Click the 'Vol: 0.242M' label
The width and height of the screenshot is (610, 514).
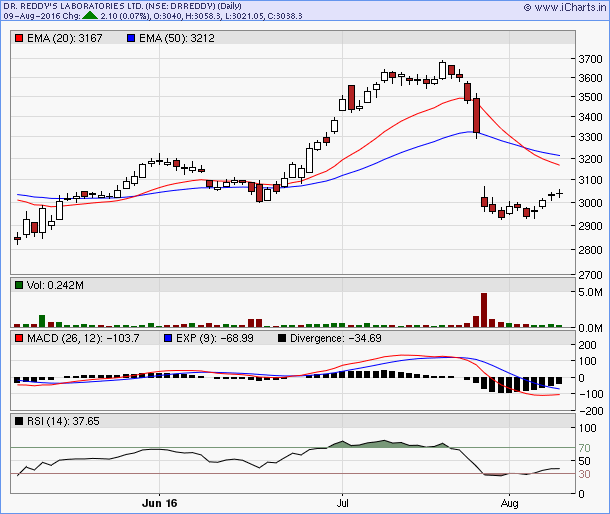55,285
